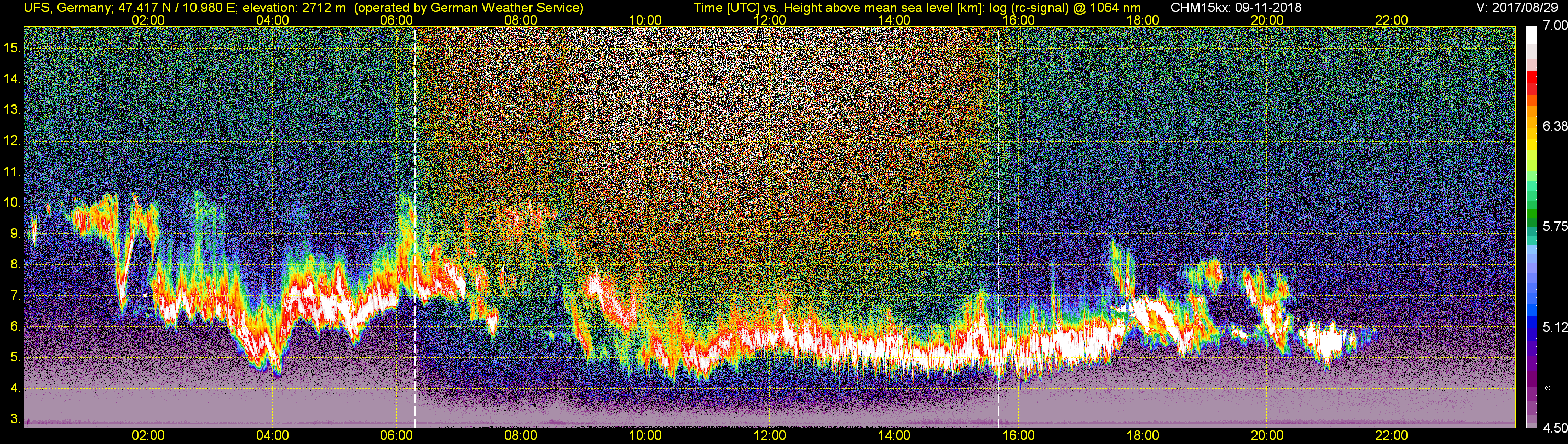
Task: Click the '02:00' label on bottom time axis
Action: point(148,436)
